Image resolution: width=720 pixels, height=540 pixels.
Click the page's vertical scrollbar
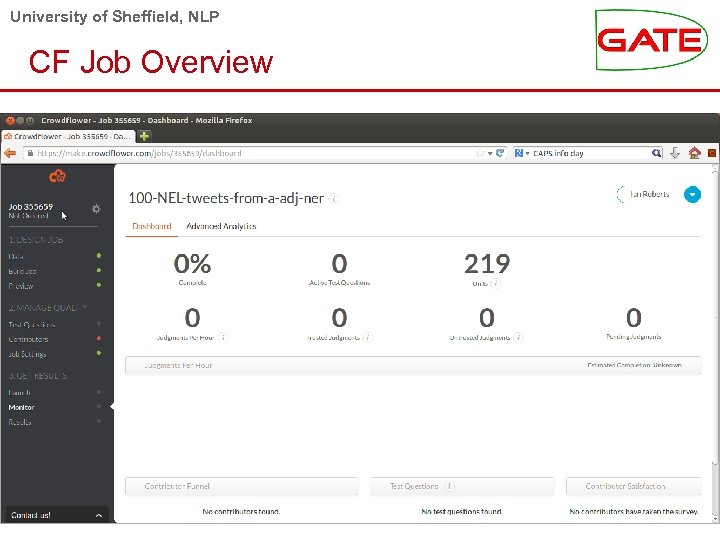(714, 343)
